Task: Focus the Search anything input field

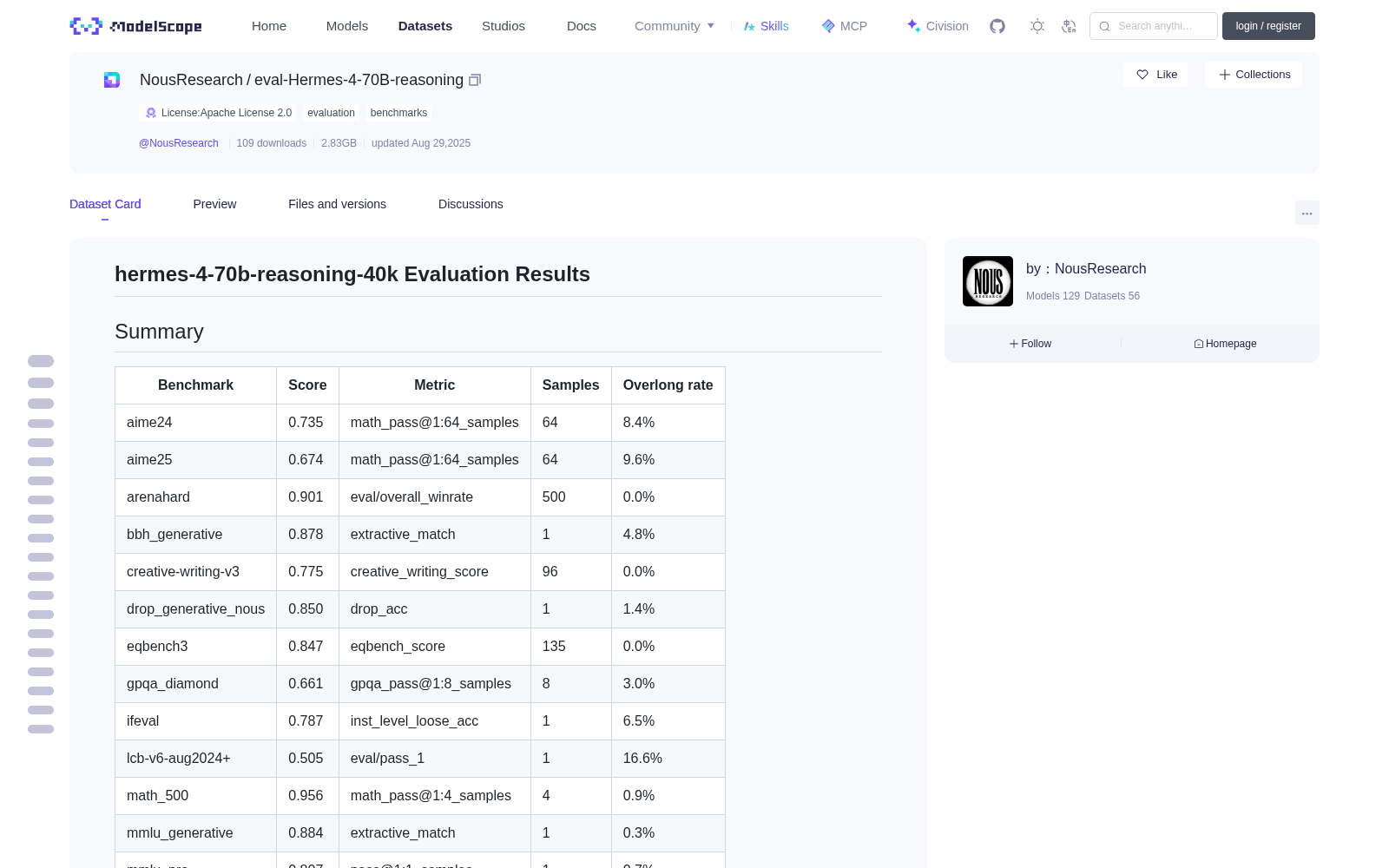Action: tap(1154, 26)
